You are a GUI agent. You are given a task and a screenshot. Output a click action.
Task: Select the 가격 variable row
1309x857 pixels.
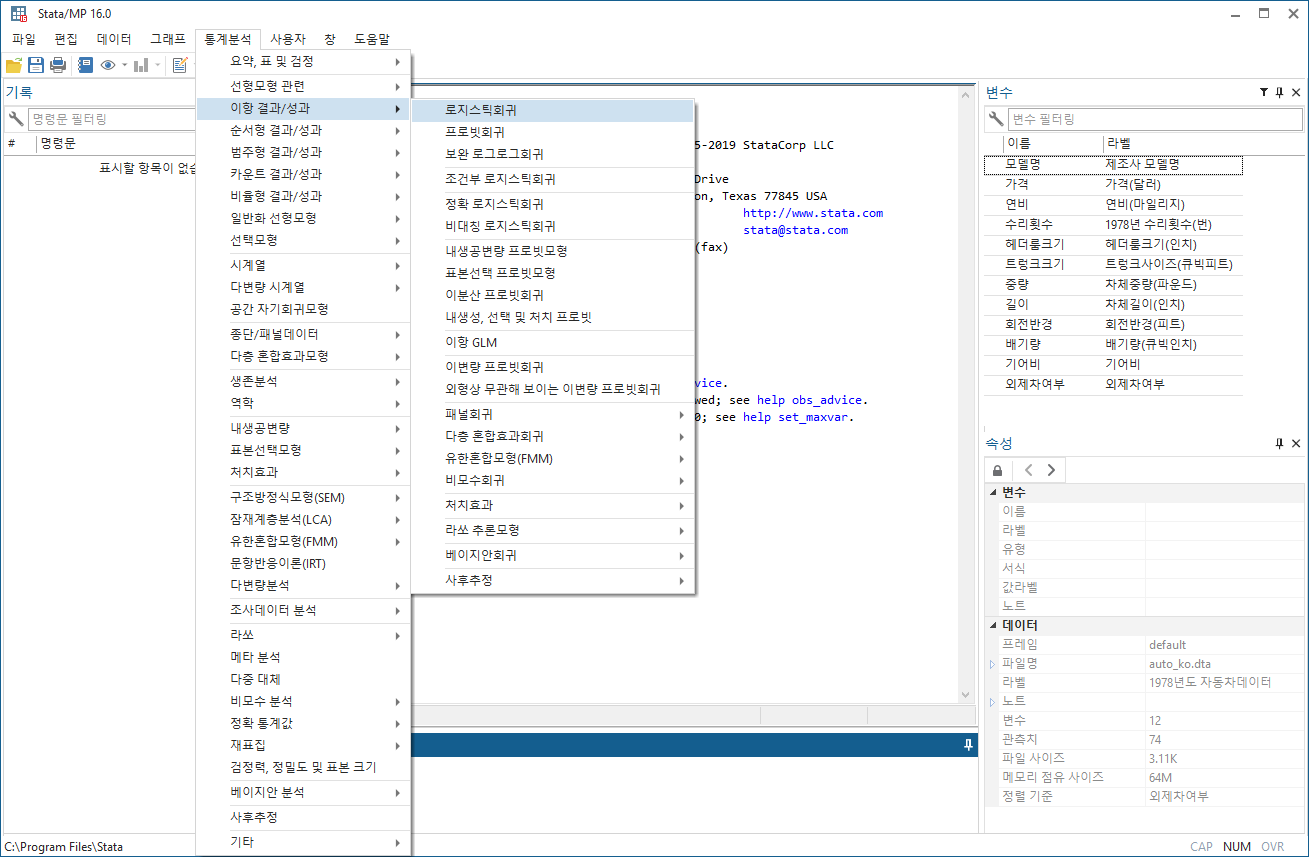tap(1113, 184)
